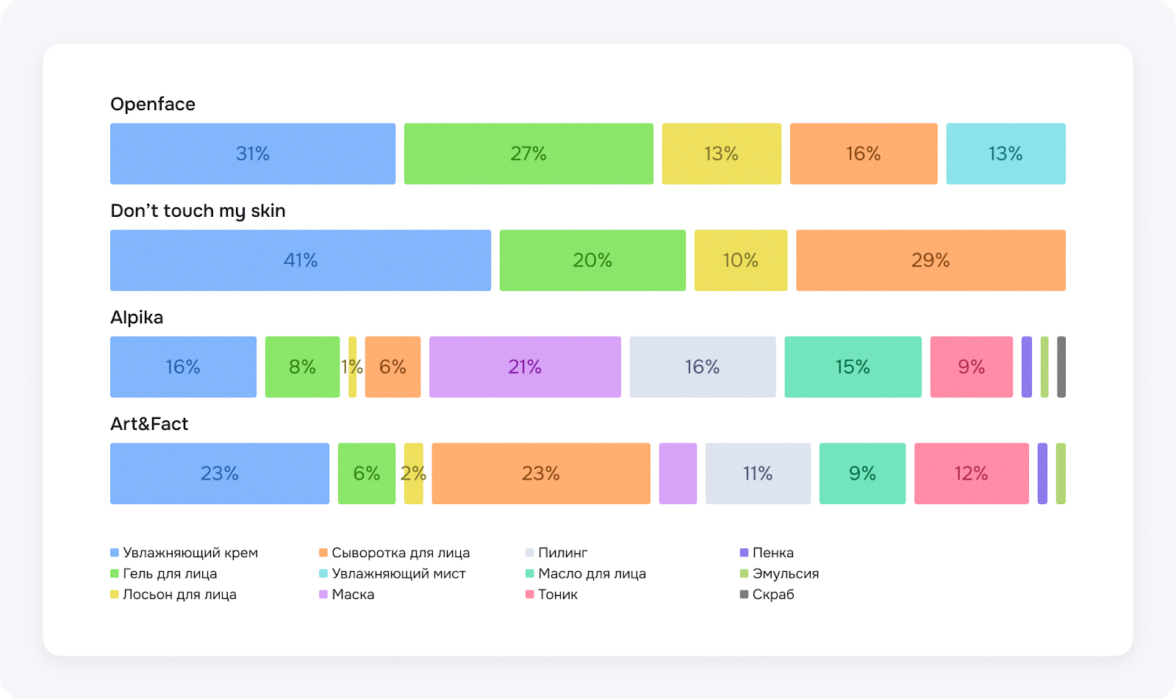Click the dark gray Скраб bar in Alpika
The width and height of the screenshot is (1176, 699).
(x=1061, y=367)
